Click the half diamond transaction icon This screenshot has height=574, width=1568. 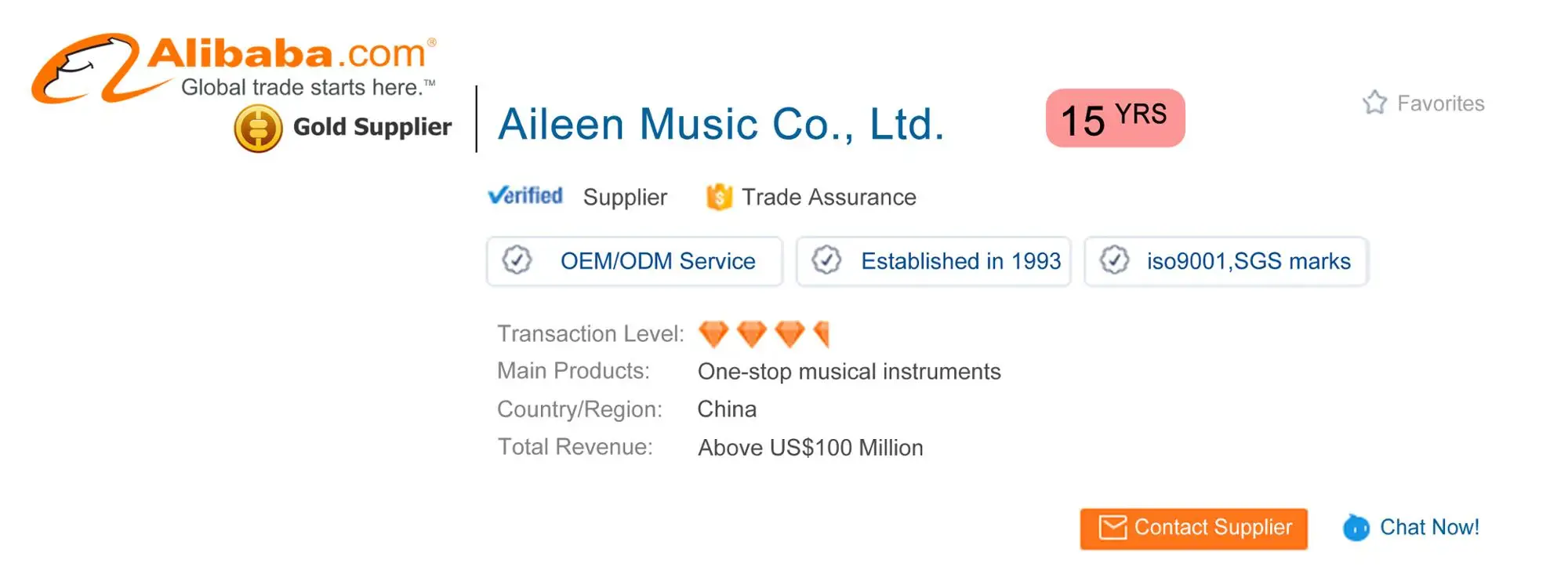coord(822,334)
